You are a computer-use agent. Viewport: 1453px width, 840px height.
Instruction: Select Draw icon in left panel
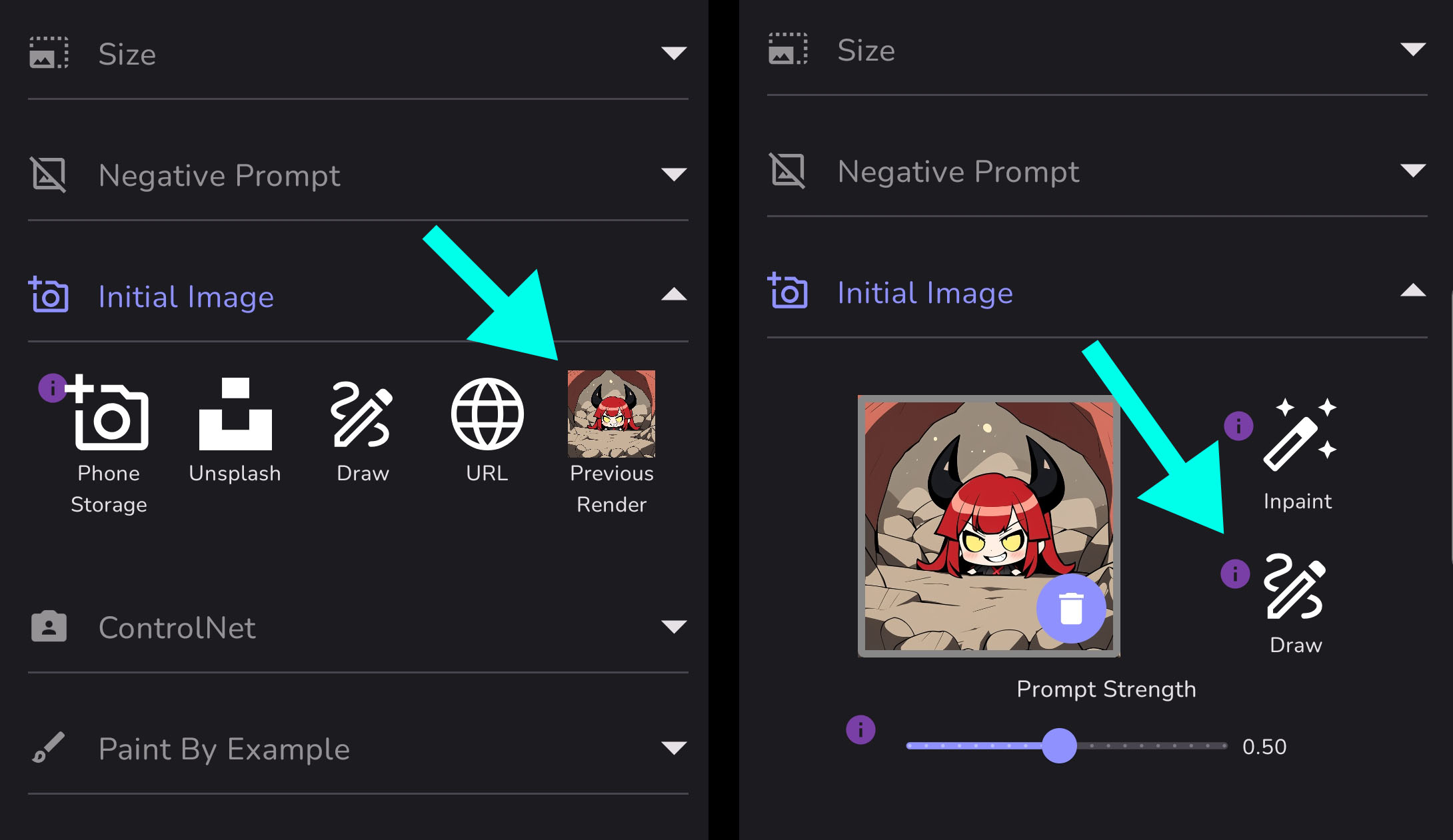(x=362, y=414)
